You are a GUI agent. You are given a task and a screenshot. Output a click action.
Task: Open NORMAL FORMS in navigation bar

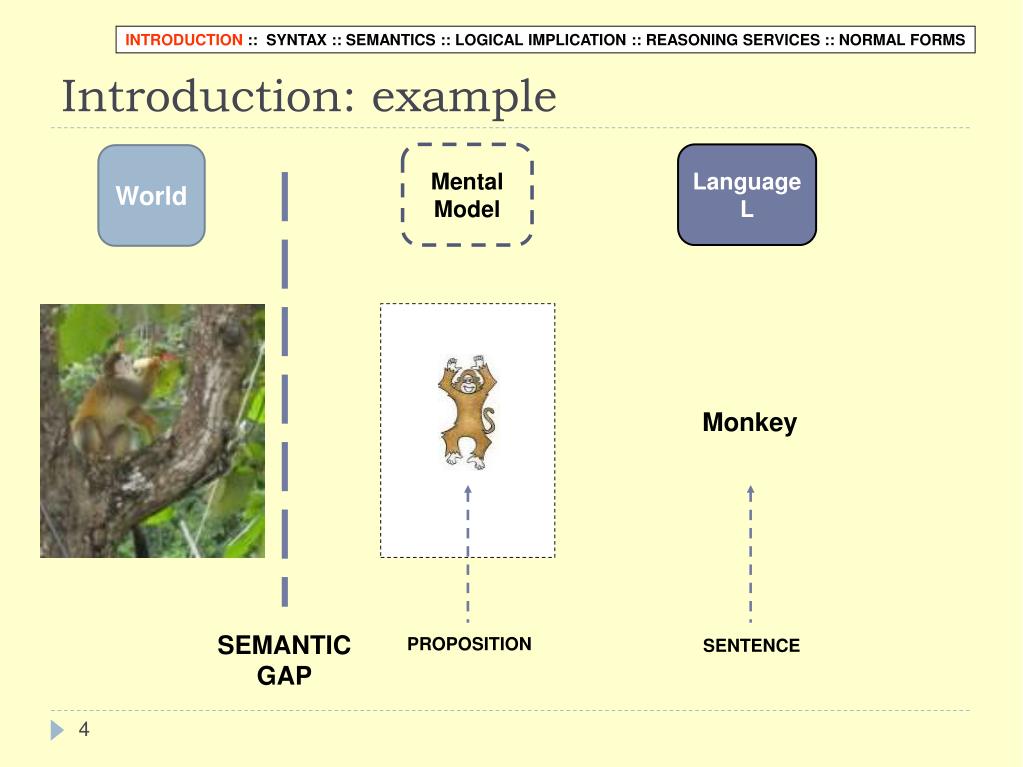point(901,40)
